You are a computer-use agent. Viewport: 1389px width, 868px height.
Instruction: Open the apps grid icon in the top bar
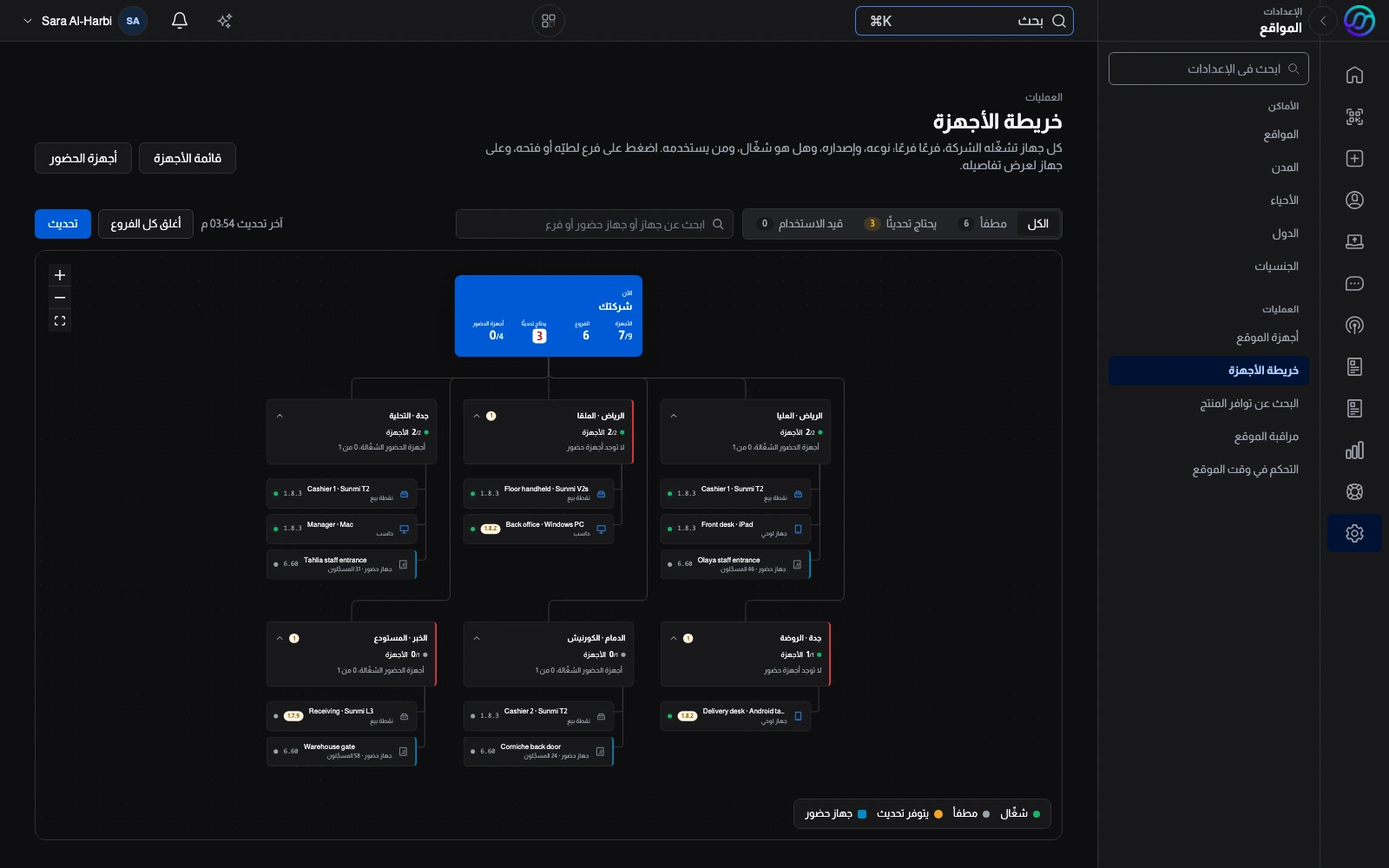click(x=549, y=21)
